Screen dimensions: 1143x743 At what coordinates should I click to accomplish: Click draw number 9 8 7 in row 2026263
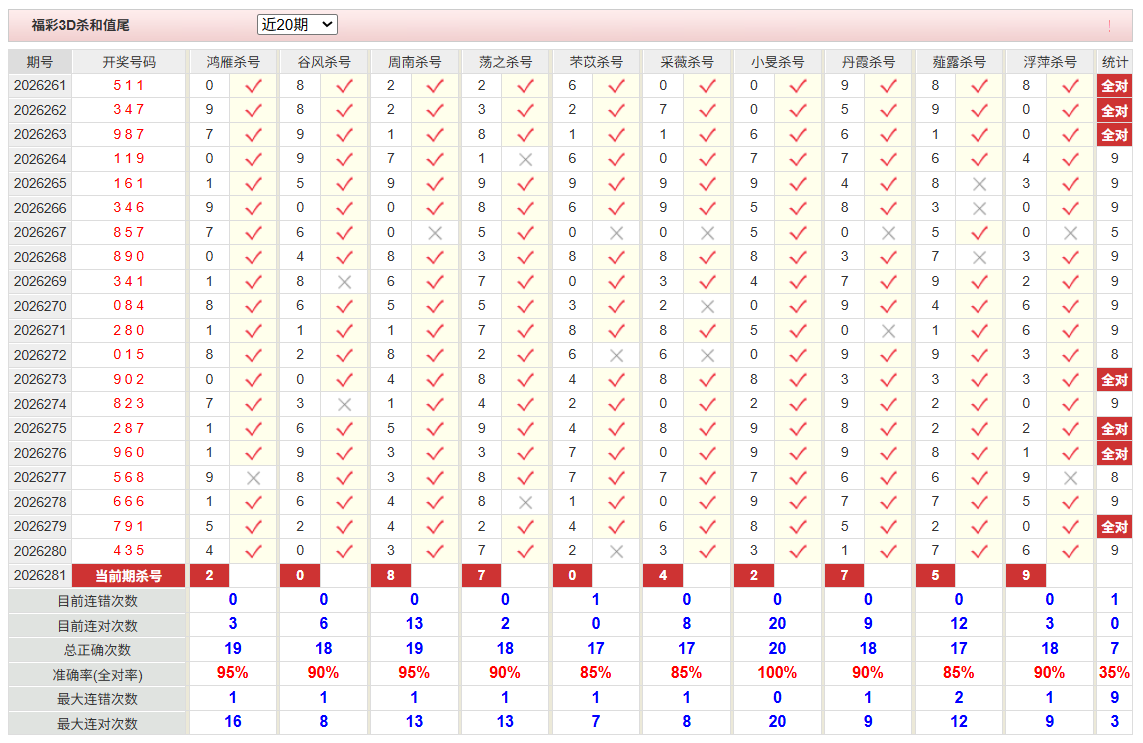pos(129,134)
